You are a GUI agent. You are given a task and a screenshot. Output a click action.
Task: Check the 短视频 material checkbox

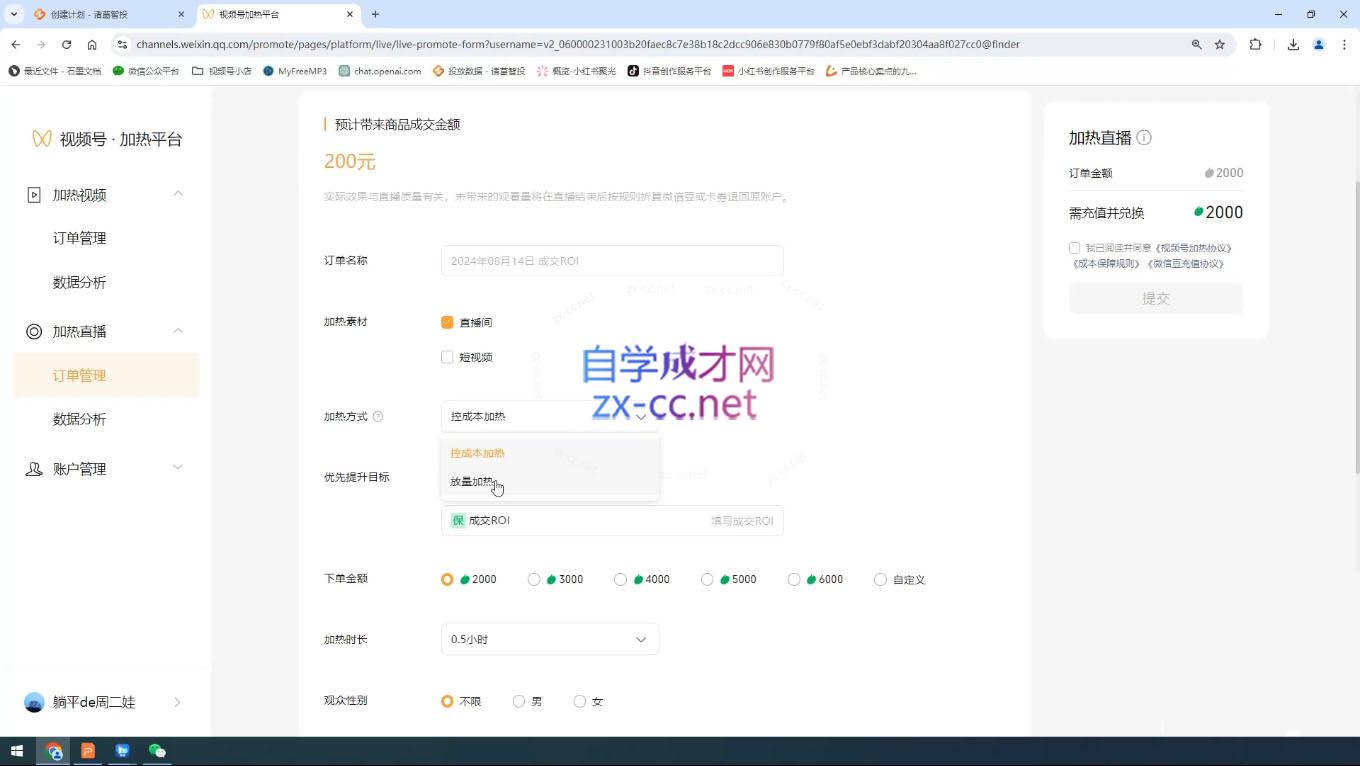[447, 357]
